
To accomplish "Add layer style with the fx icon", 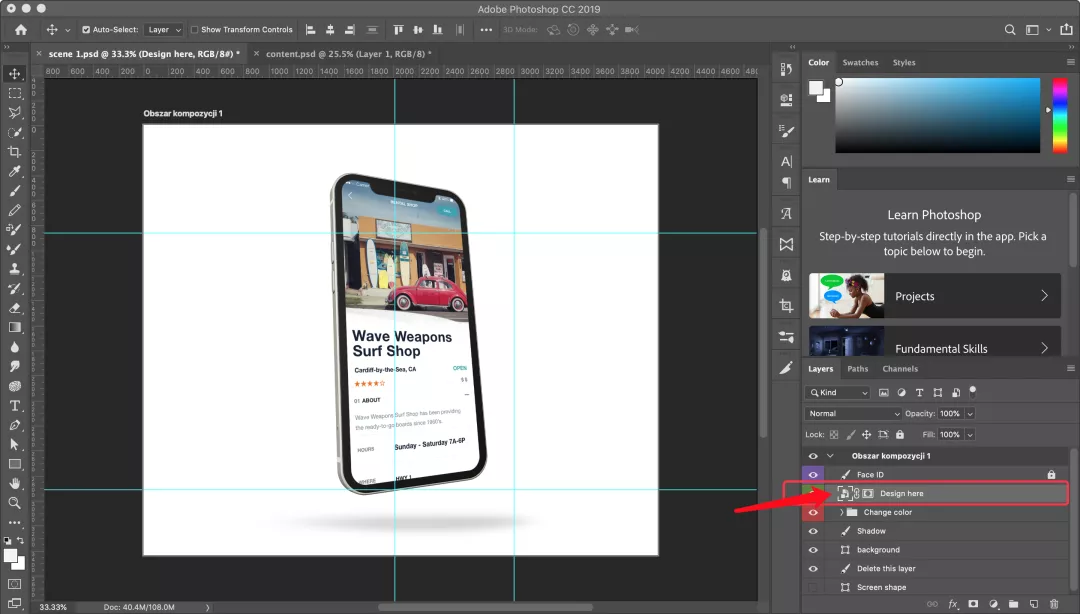I will click(x=953, y=604).
